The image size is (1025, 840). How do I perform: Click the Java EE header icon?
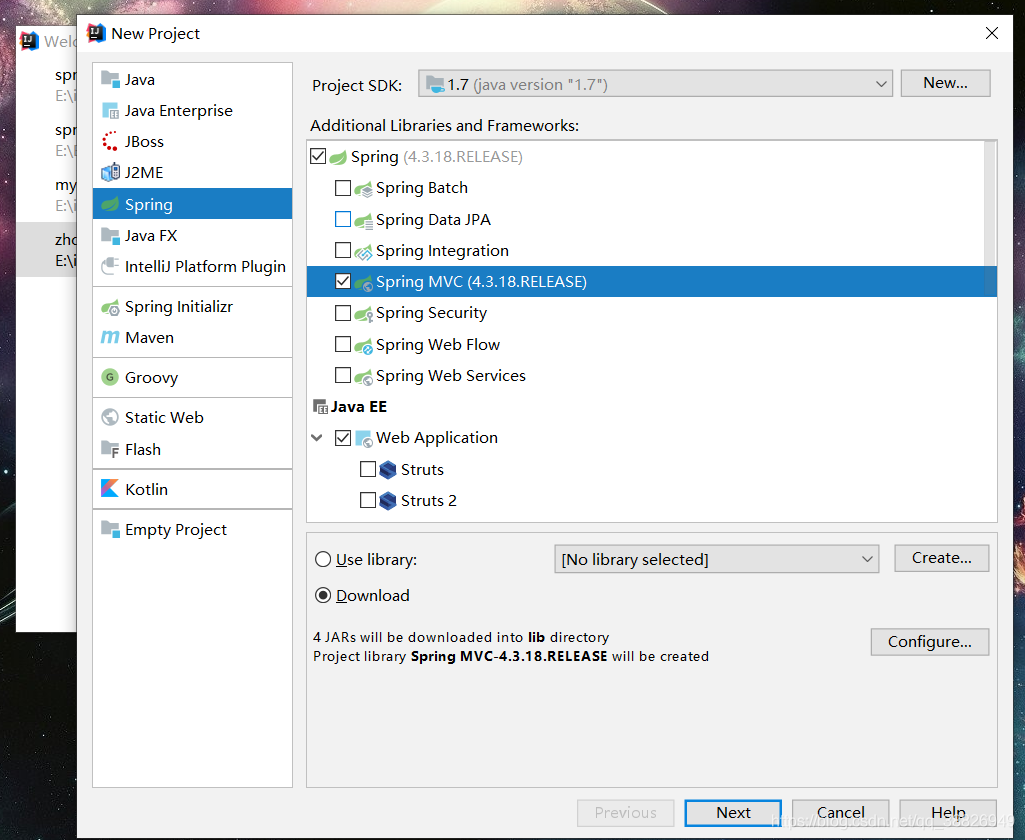320,407
